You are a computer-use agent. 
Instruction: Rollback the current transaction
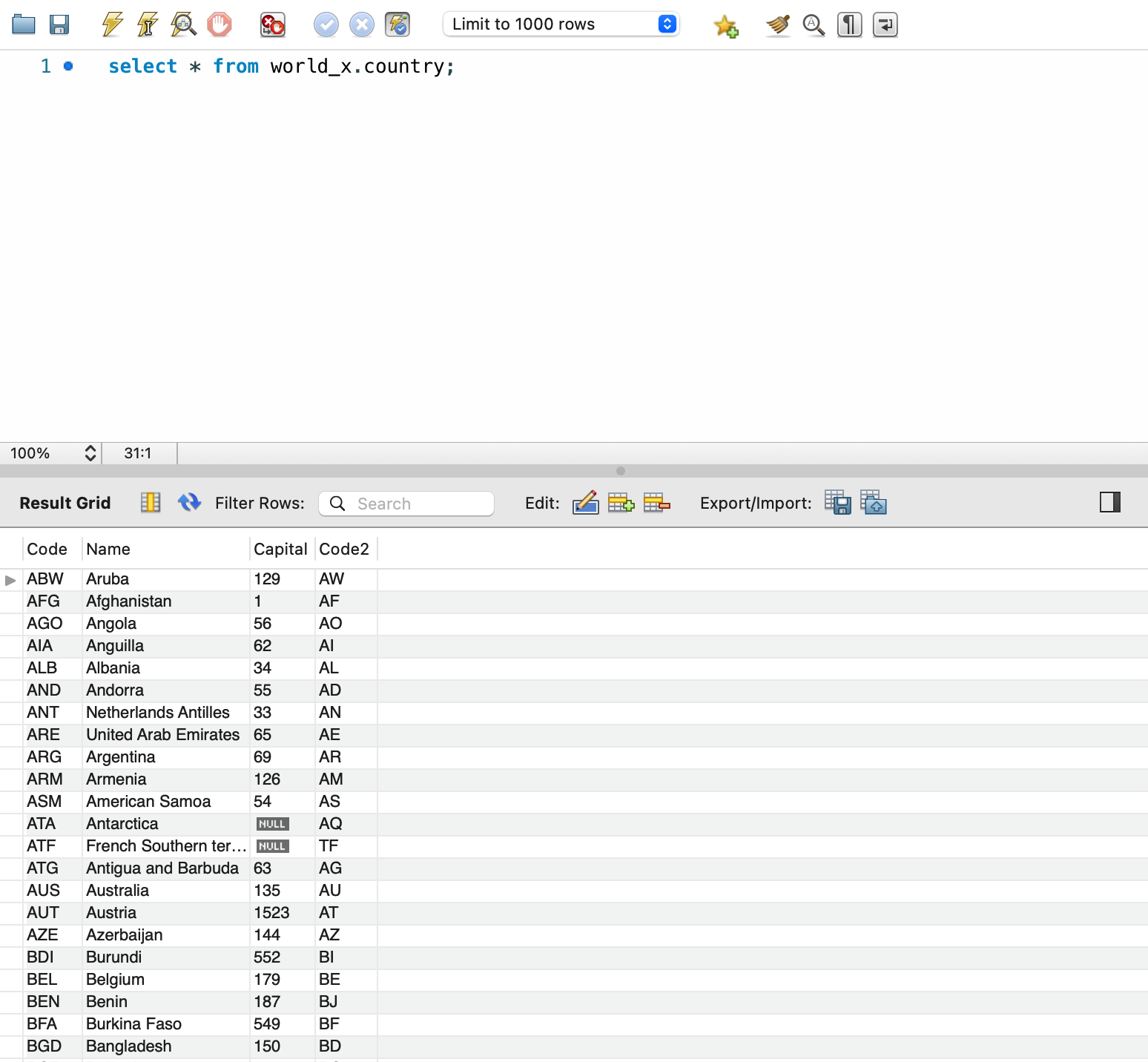pos(362,24)
